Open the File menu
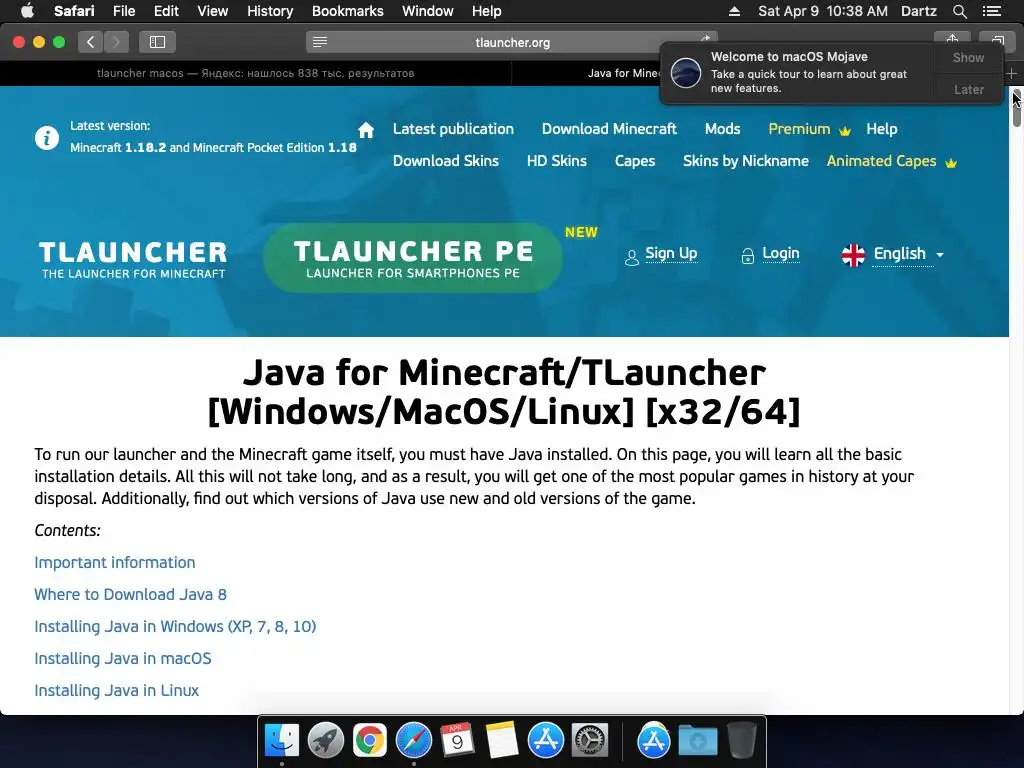This screenshot has width=1024, height=768. tap(123, 11)
